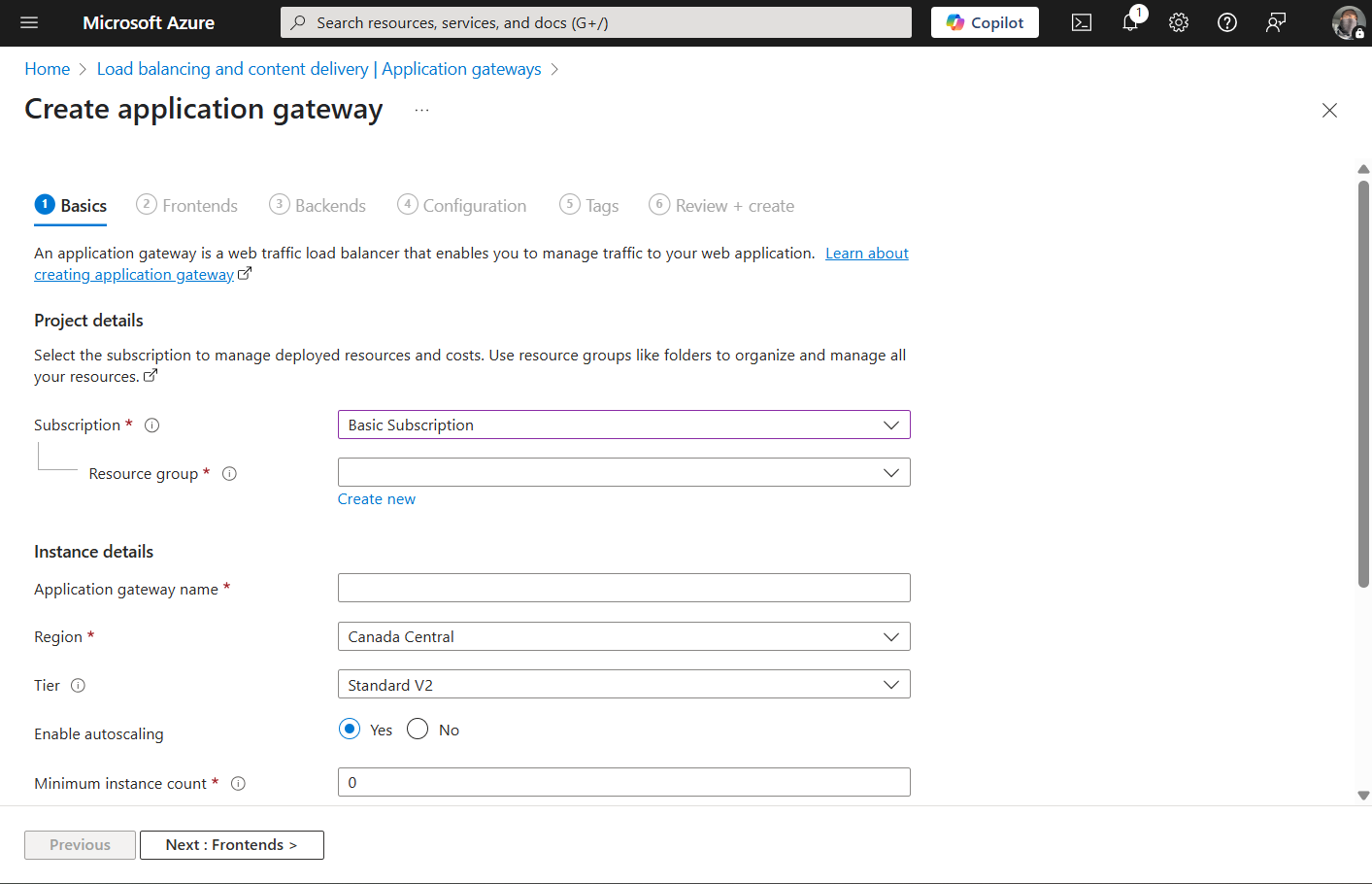Expand the Region dropdown

click(x=624, y=636)
